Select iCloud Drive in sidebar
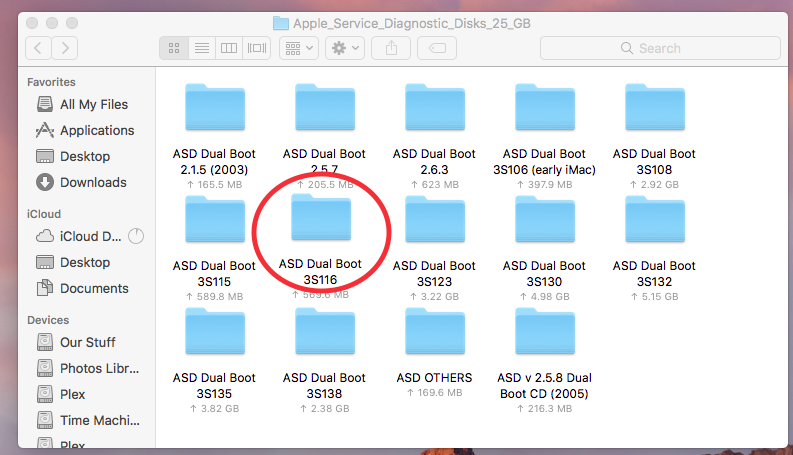The width and height of the screenshot is (793, 455). (78, 236)
